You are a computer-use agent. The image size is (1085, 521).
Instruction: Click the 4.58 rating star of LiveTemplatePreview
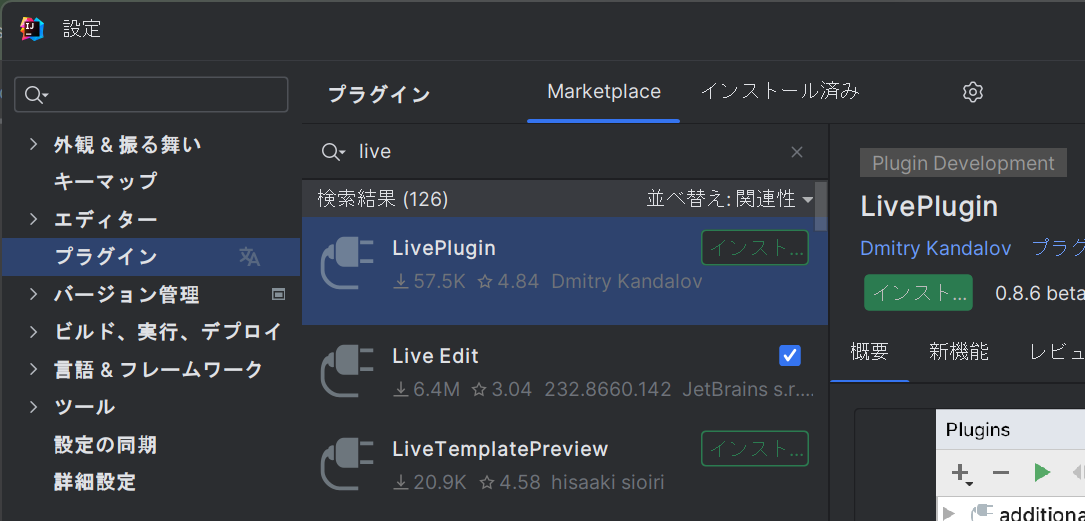[x=487, y=482]
